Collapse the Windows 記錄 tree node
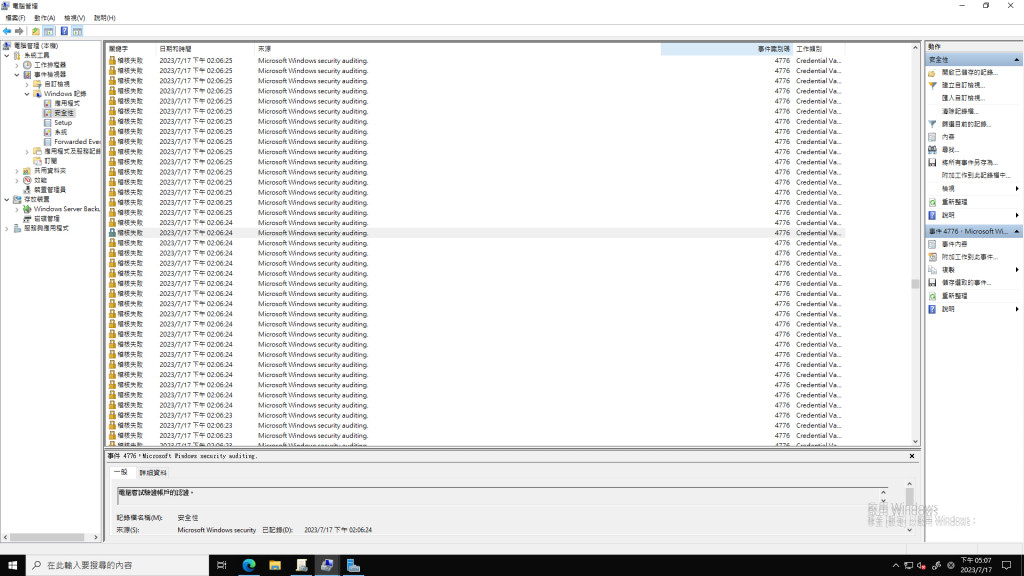 pos(27,94)
